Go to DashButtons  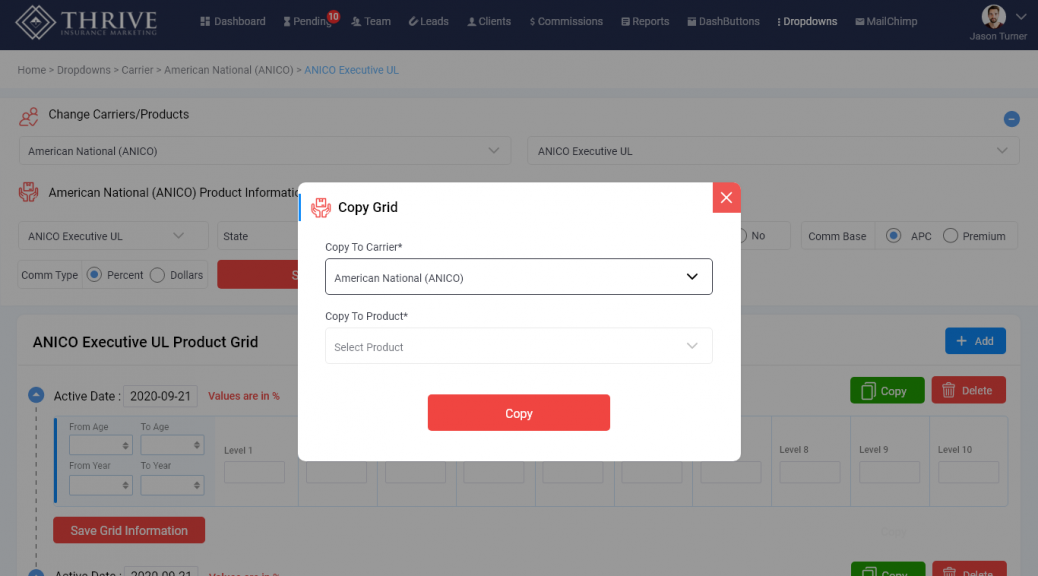click(724, 21)
